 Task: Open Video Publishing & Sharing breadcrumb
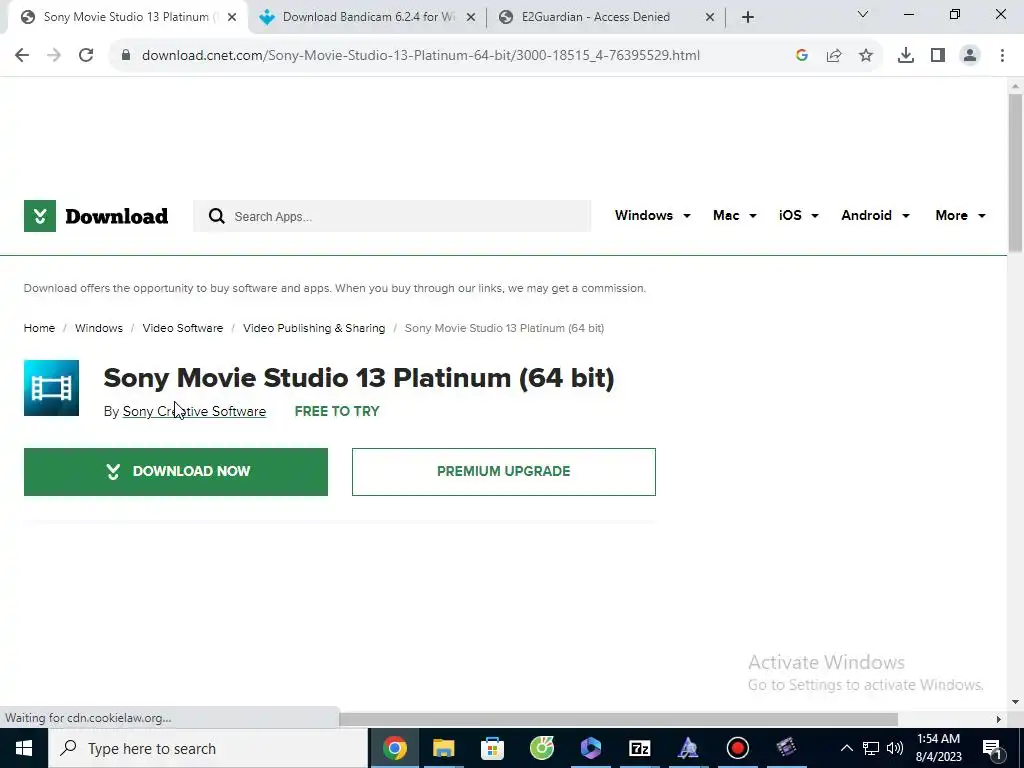tap(314, 328)
